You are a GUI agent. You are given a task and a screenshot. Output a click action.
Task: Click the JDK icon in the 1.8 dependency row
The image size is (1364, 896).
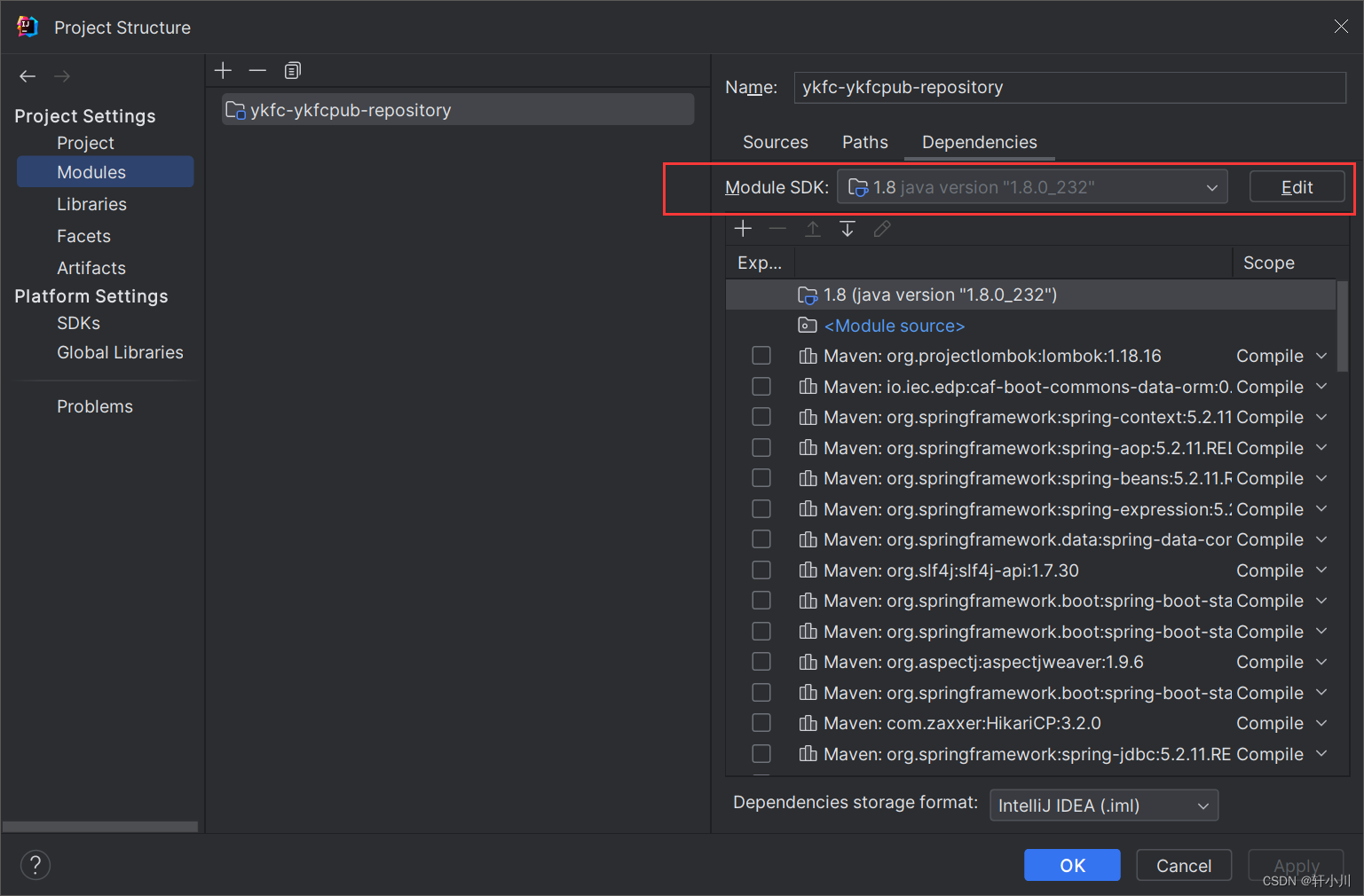point(808,295)
